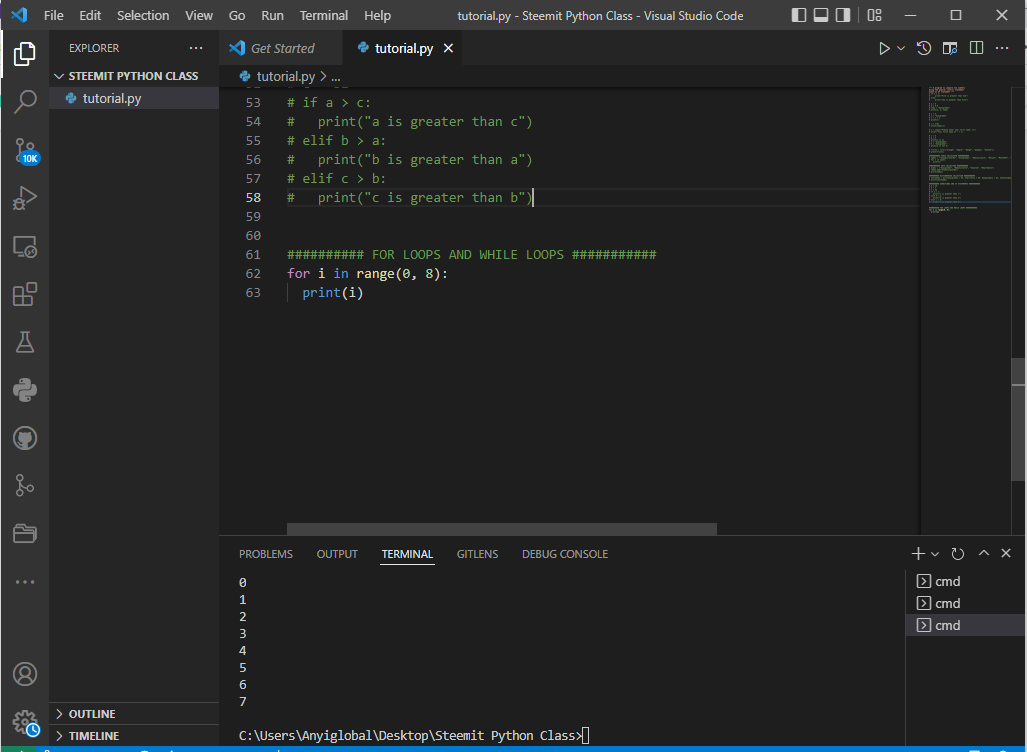Toggle the bottom panel layout button
The image size is (1027, 752).
pos(821,16)
